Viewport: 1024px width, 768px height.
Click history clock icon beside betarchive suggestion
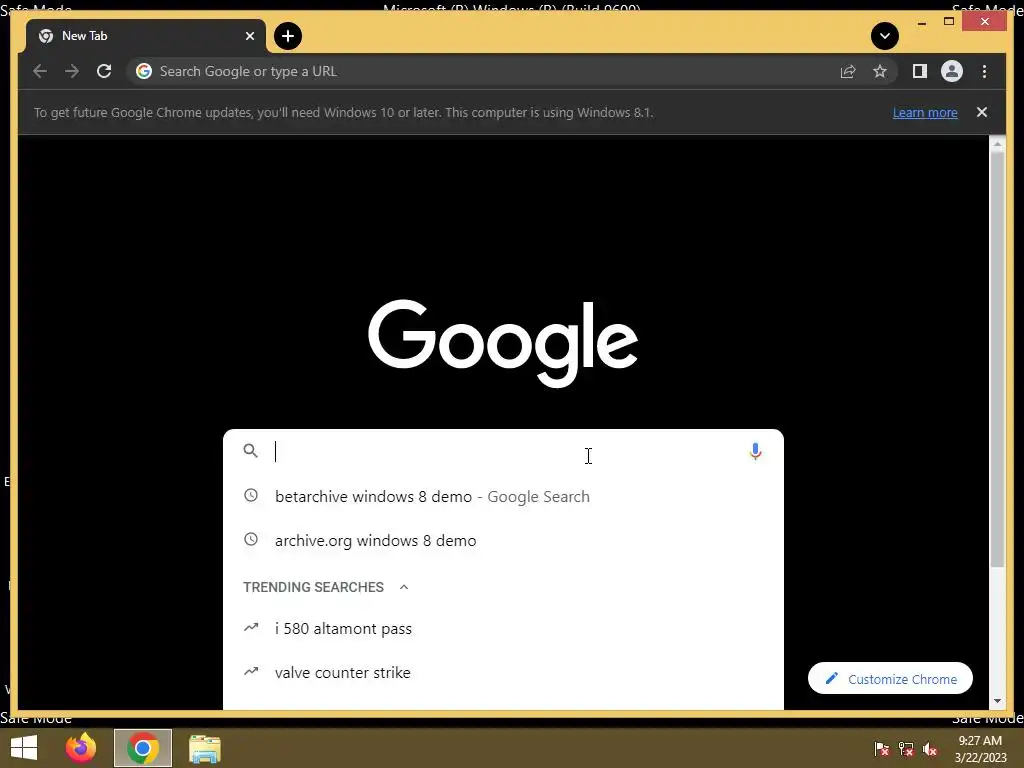tap(251, 495)
